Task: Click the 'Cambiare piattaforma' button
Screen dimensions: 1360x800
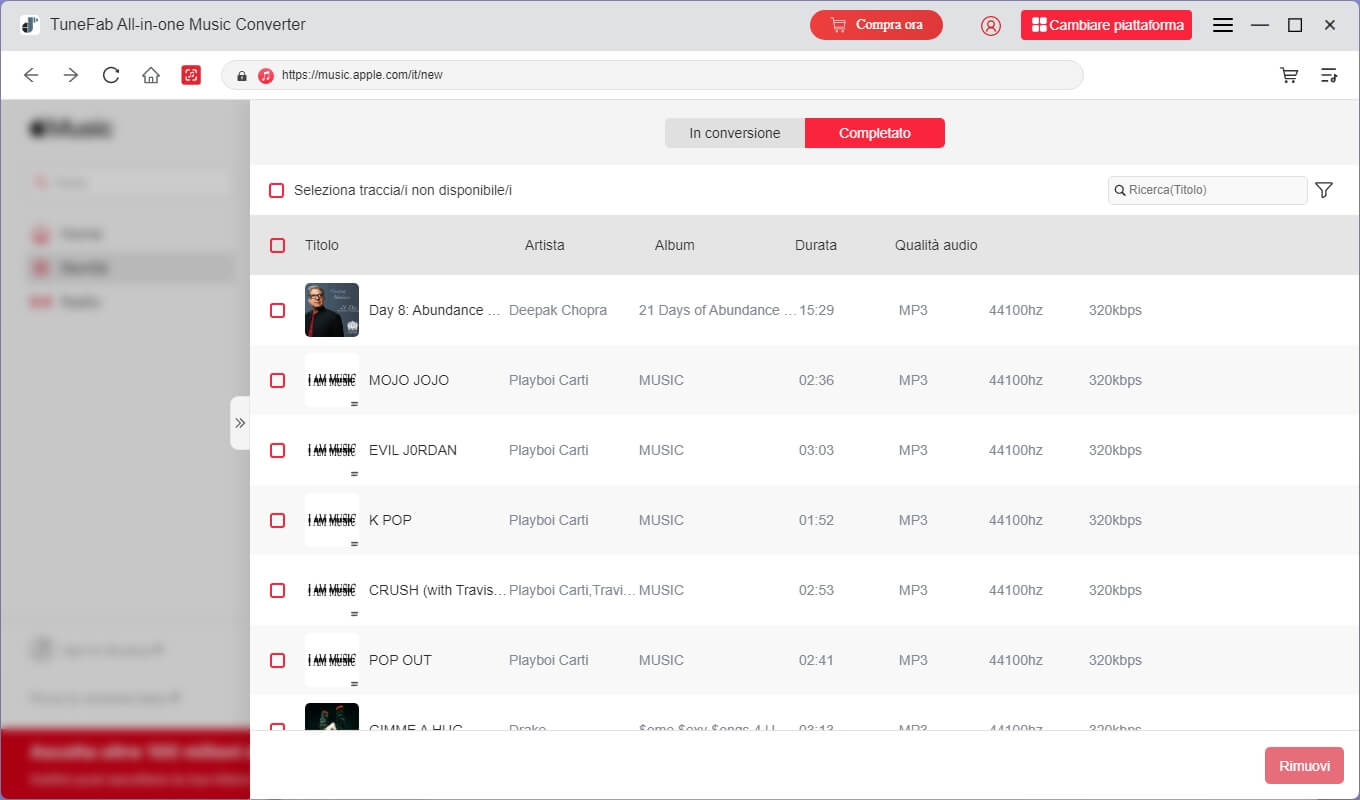Action: coord(1106,25)
